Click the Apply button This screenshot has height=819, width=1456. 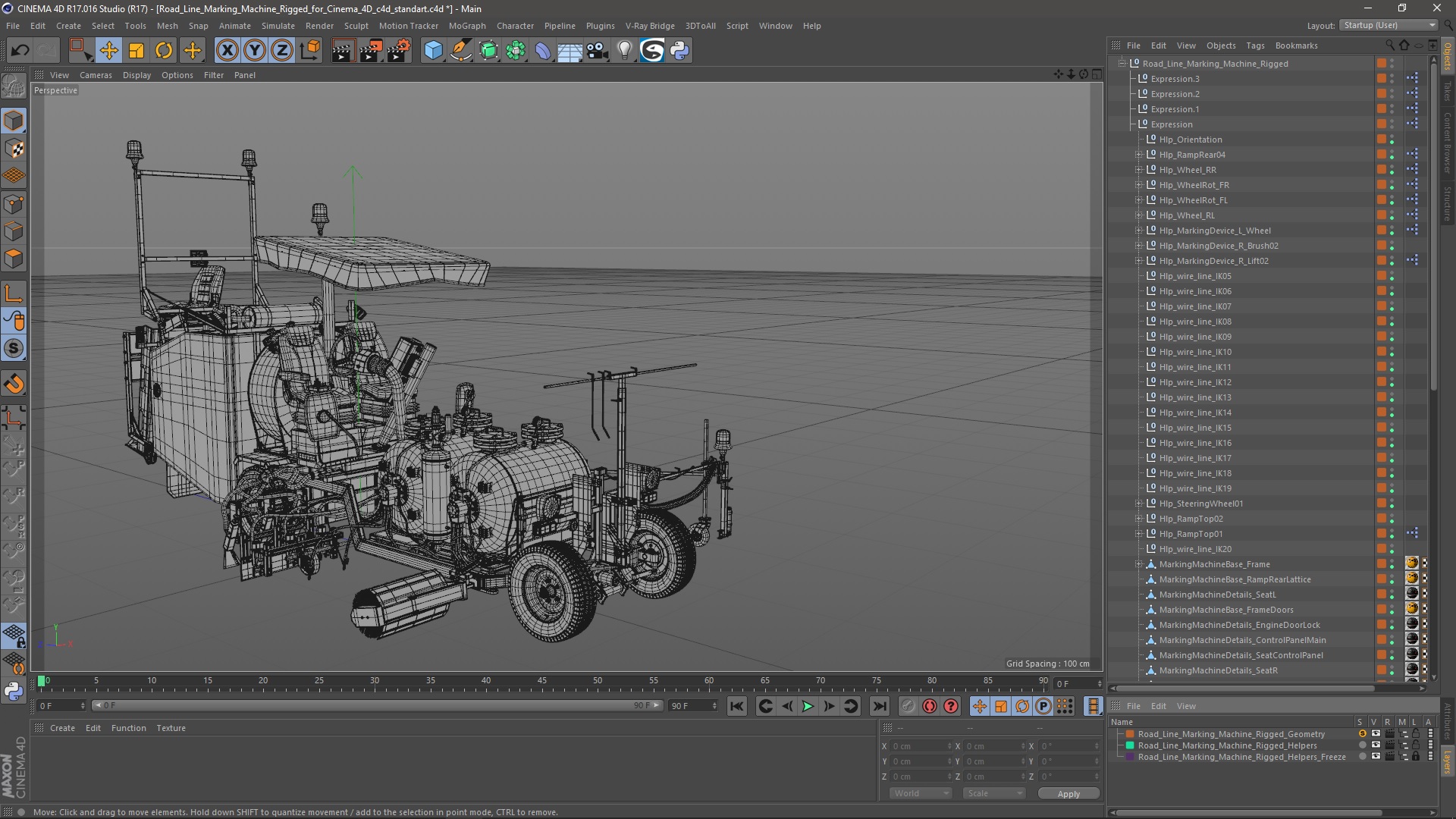pos(1068,794)
